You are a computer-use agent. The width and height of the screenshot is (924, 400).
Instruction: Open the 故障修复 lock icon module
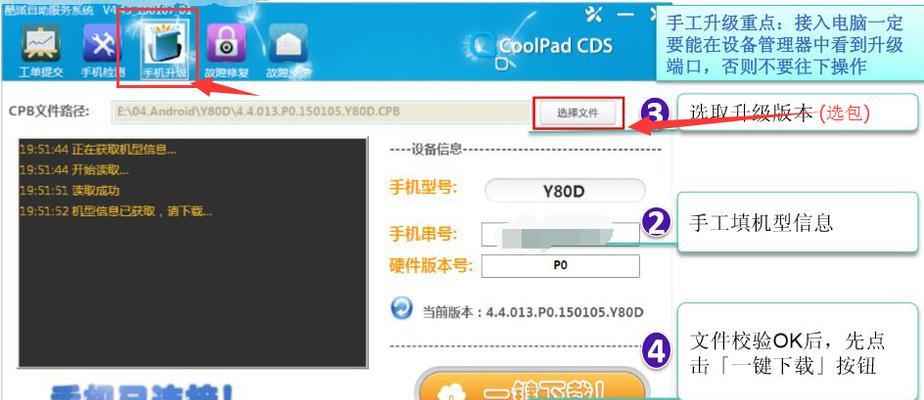coord(226,51)
